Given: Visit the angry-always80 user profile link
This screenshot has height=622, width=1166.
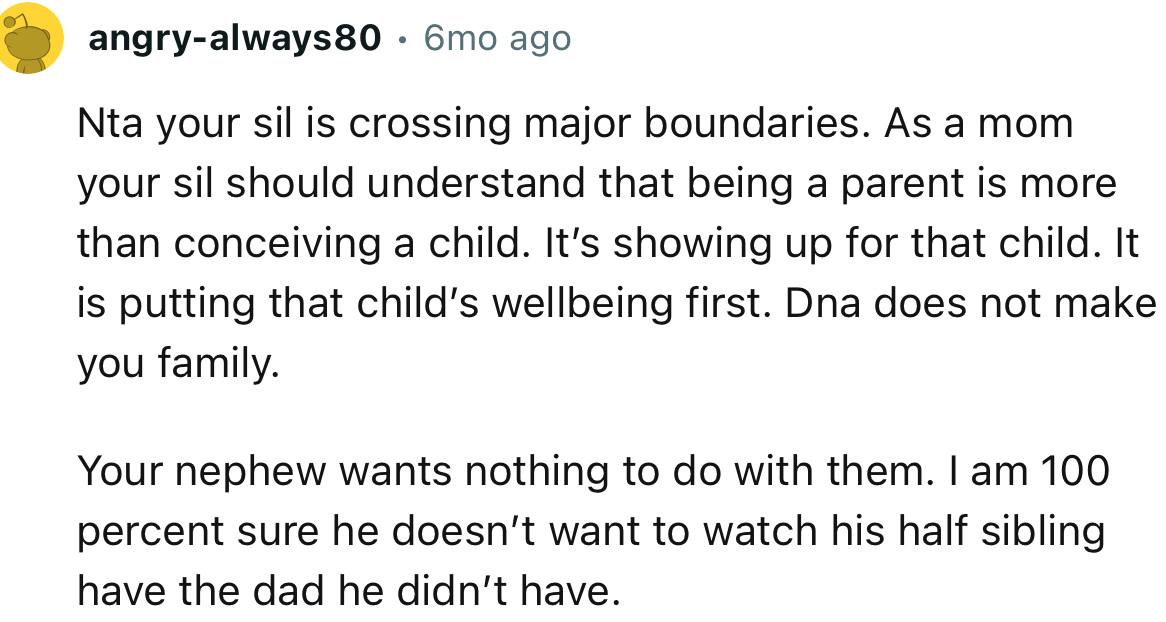Looking at the screenshot, I should [234, 38].
